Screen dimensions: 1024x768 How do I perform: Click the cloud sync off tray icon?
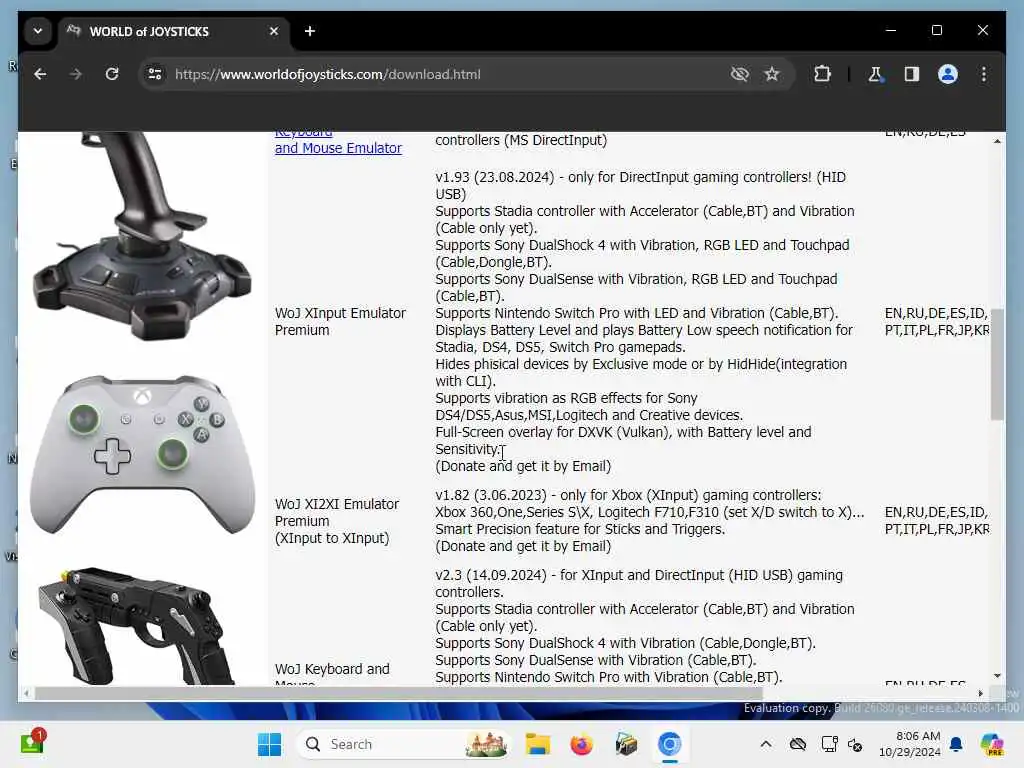(x=797, y=744)
